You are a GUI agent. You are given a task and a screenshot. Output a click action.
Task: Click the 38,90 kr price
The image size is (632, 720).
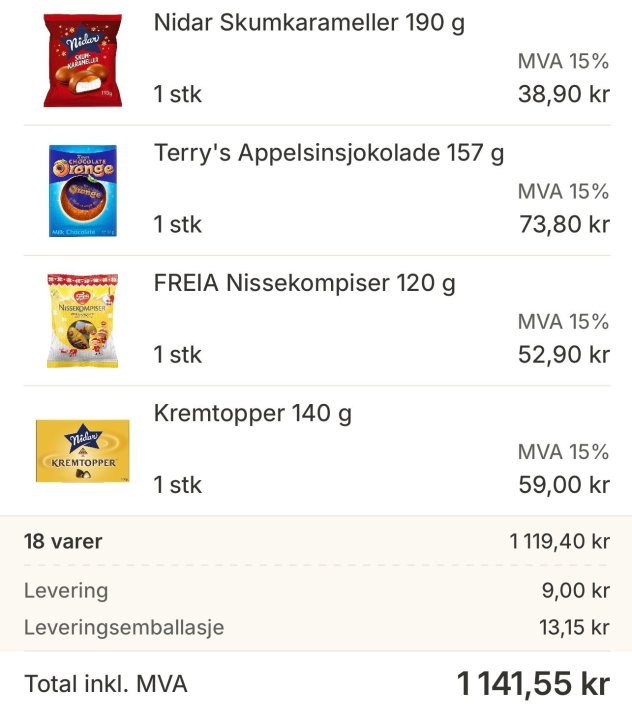point(563,95)
